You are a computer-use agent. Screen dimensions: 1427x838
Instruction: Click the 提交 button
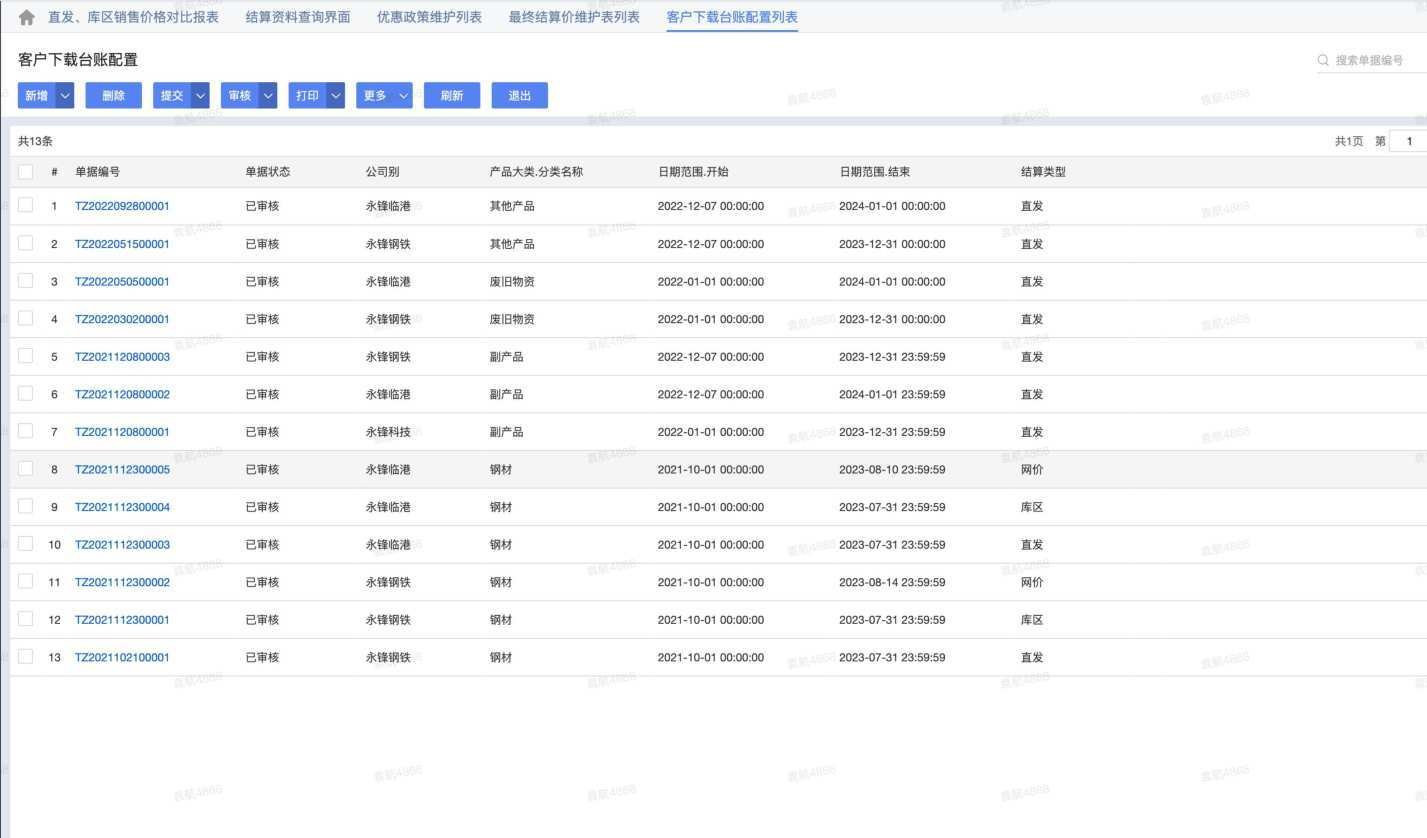coord(172,96)
